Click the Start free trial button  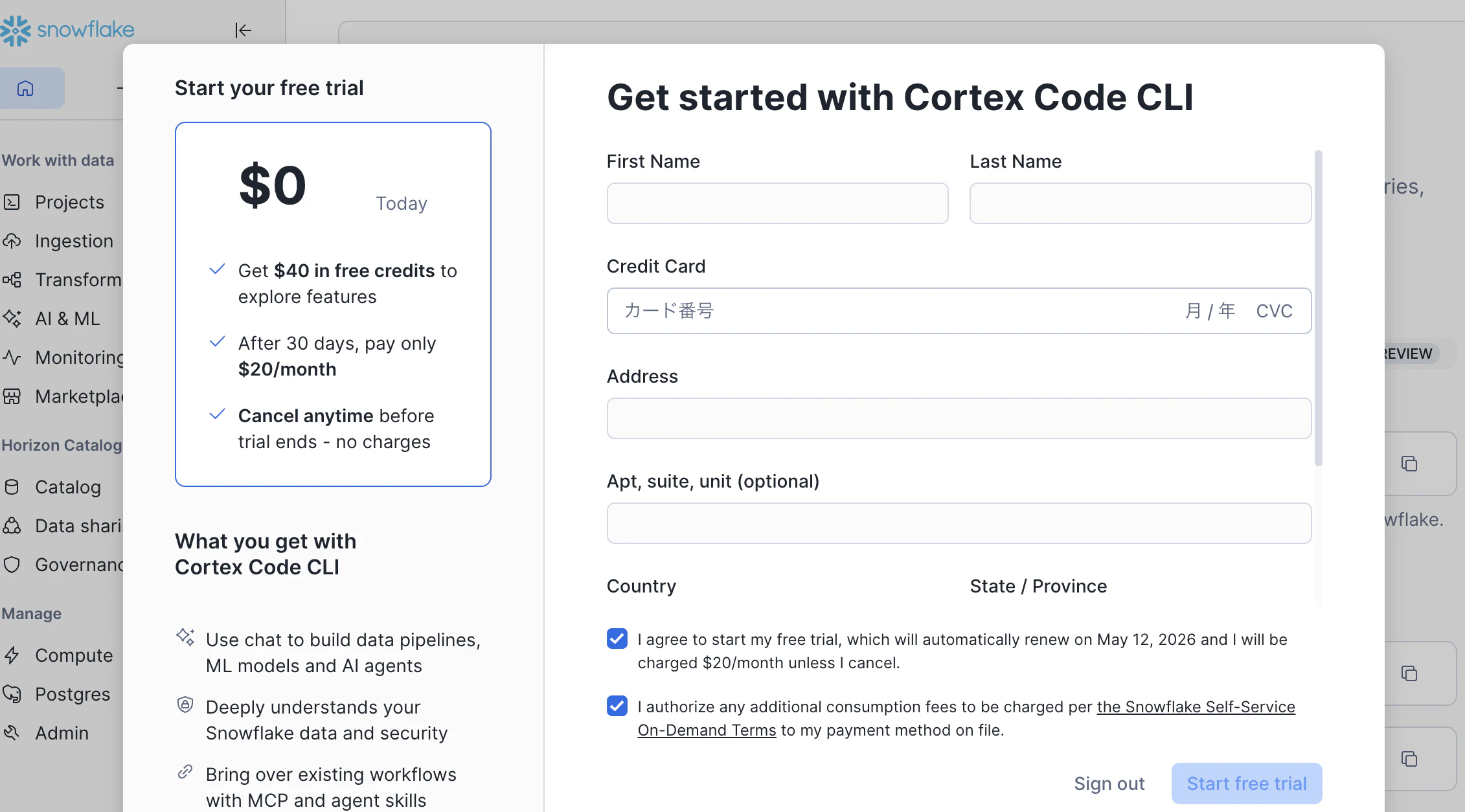coord(1247,784)
